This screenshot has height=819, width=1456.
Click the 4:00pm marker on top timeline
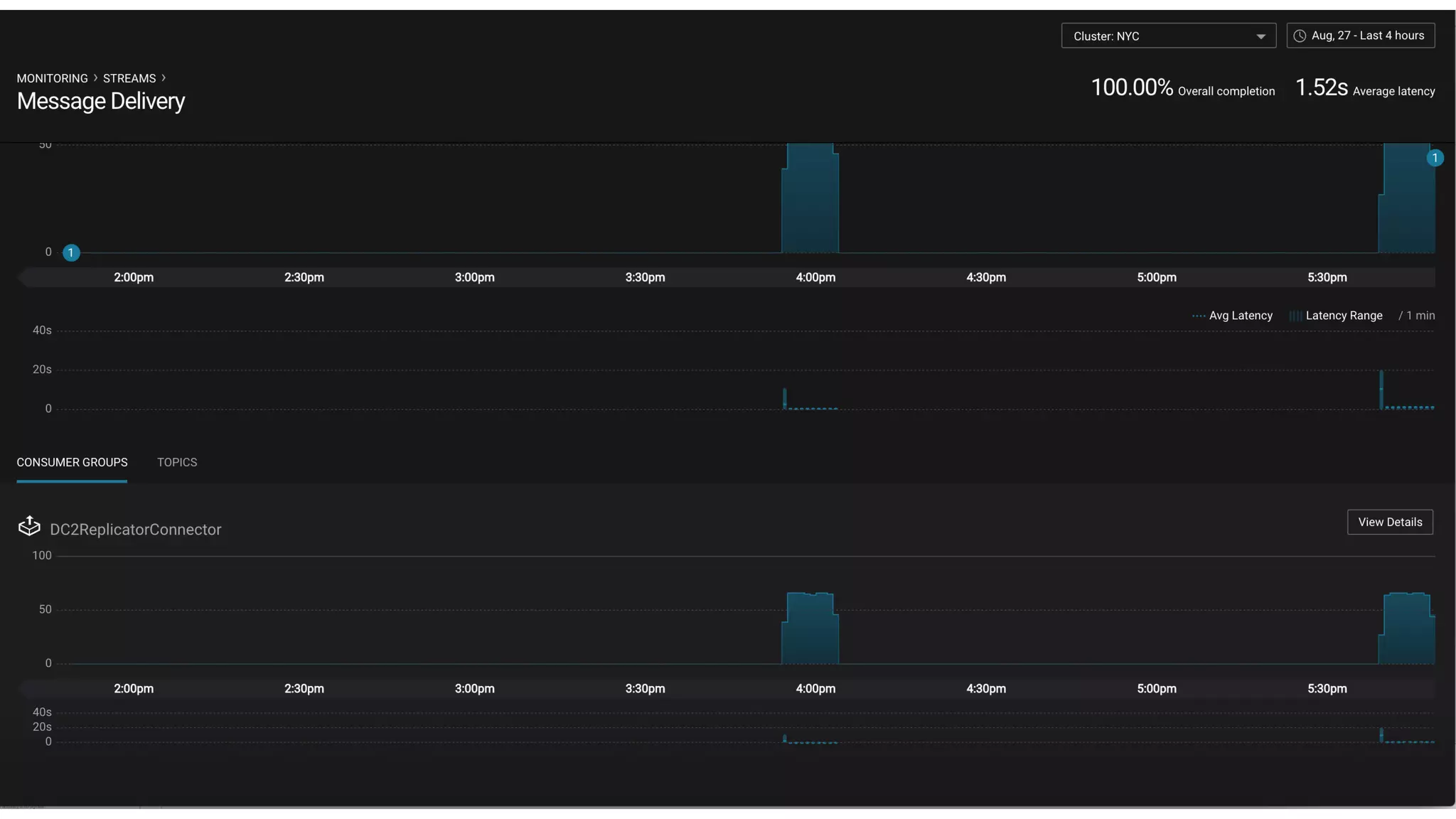pos(815,277)
